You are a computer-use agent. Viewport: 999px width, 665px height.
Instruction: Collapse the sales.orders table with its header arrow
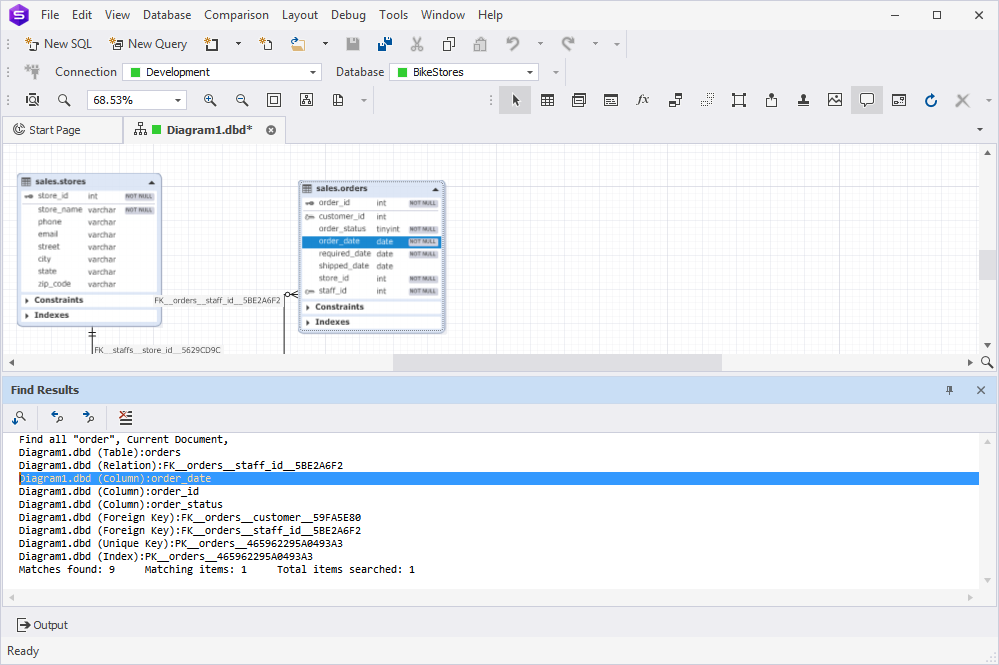tap(436, 189)
